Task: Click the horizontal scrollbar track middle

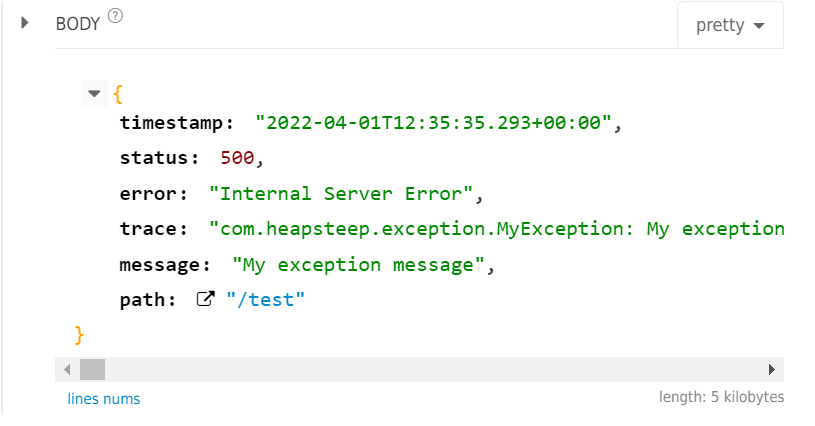Action: 419,369
